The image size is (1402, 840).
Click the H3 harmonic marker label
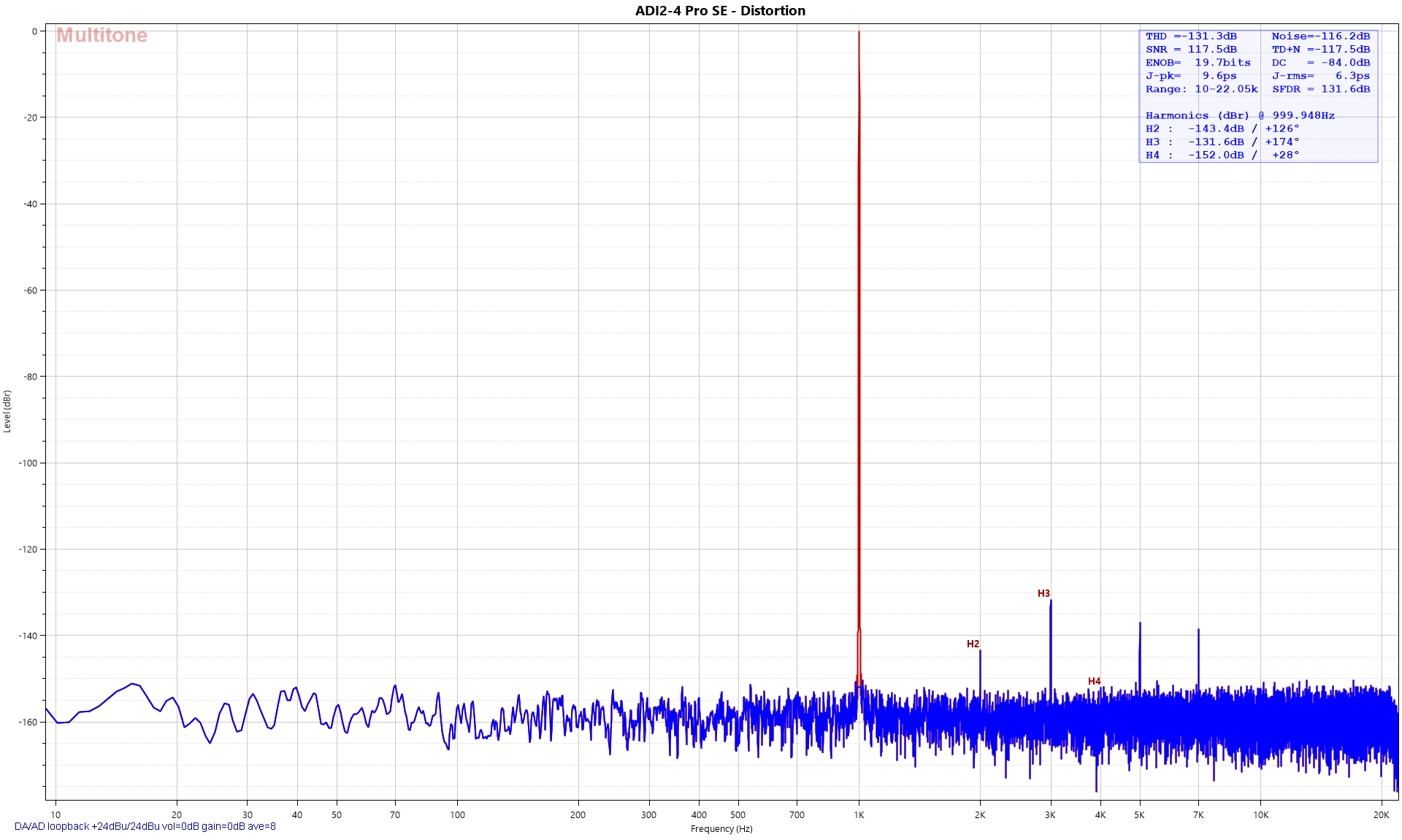coord(1043,593)
